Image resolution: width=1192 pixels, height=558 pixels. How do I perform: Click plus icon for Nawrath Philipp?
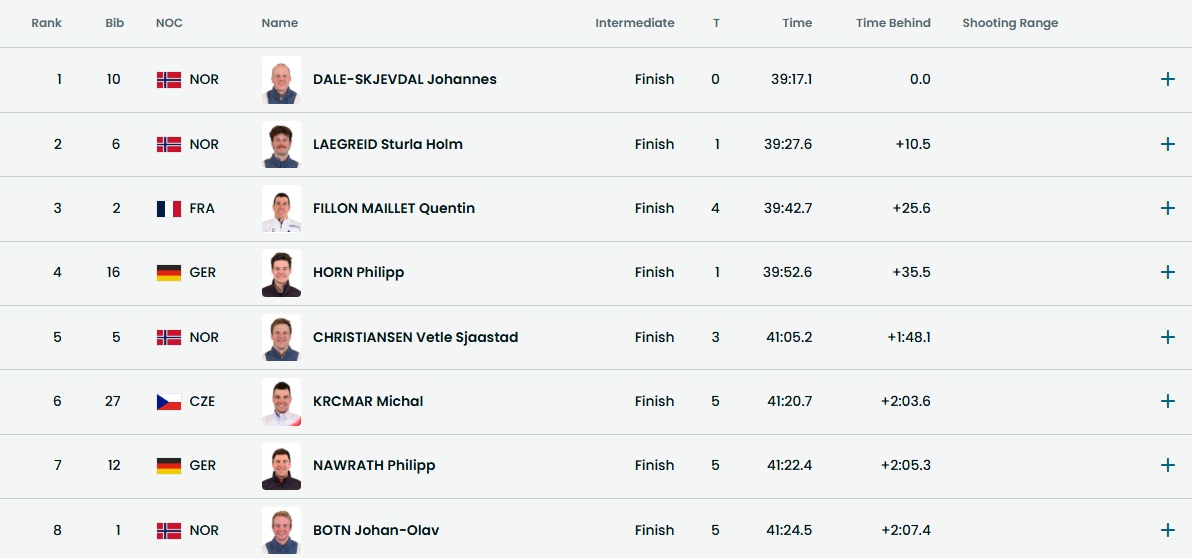[x=1167, y=465]
